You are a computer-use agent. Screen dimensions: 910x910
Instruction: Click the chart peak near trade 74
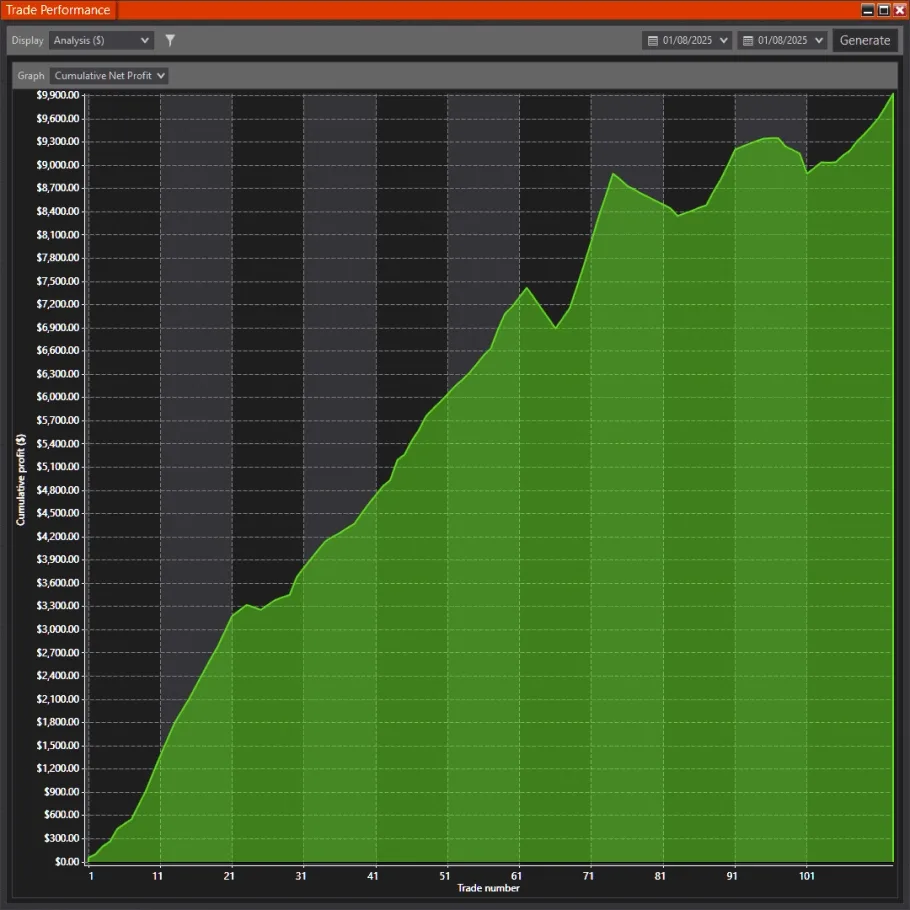613,174
